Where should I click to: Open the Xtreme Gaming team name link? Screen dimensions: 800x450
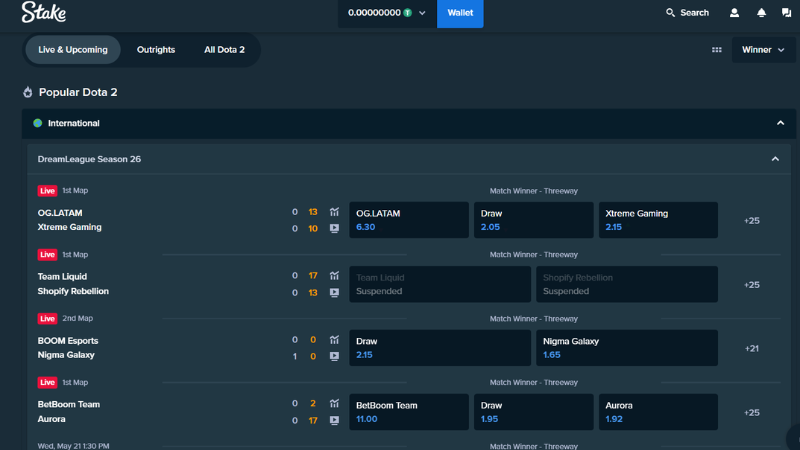(x=69, y=227)
